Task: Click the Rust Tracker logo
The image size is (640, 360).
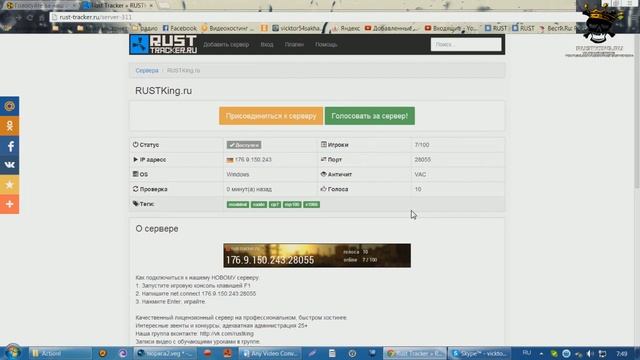Action: pyautogui.click(x=164, y=44)
